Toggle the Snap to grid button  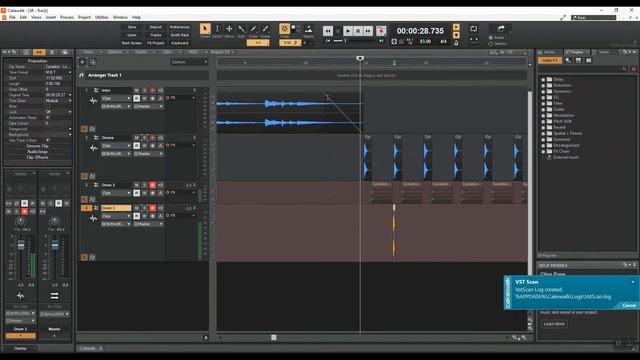point(284,29)
